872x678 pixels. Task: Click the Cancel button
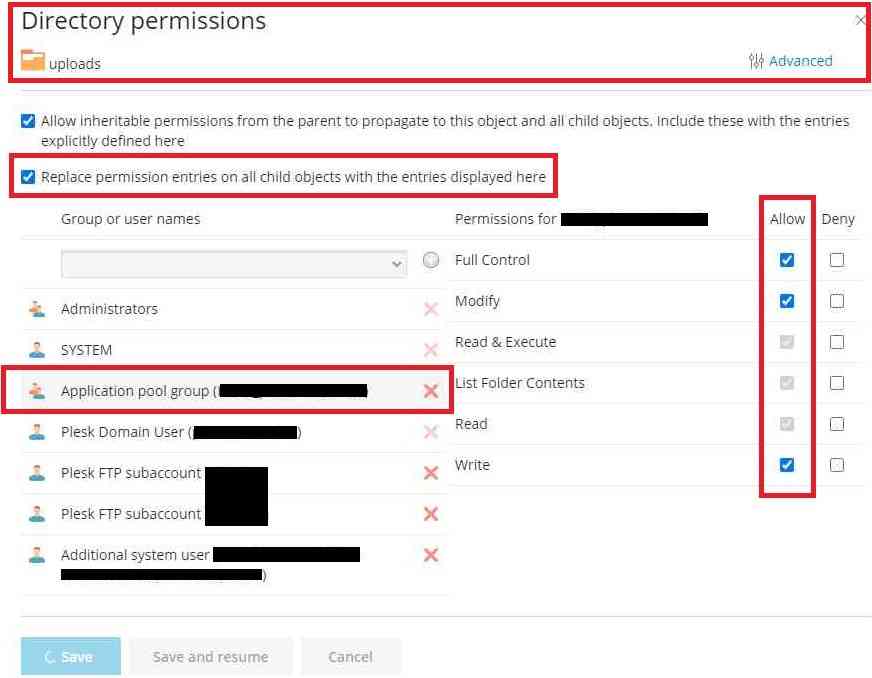(x=350, y=657)
